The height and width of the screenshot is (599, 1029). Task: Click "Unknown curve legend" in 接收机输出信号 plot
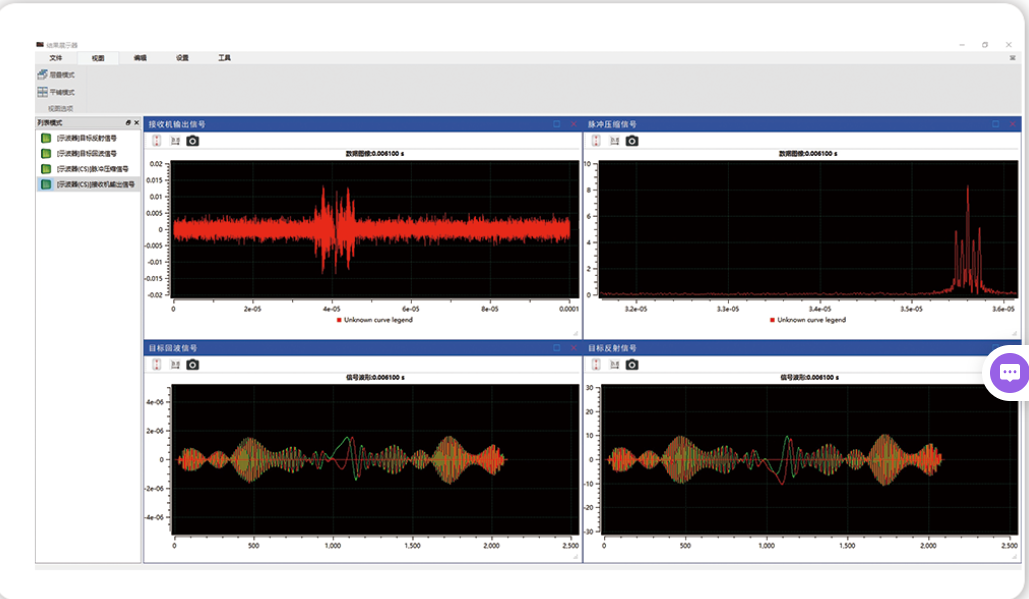pos(378,320)
